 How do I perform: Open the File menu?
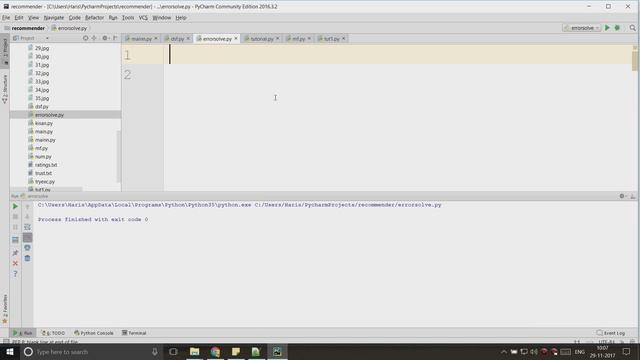coord(6,18)
